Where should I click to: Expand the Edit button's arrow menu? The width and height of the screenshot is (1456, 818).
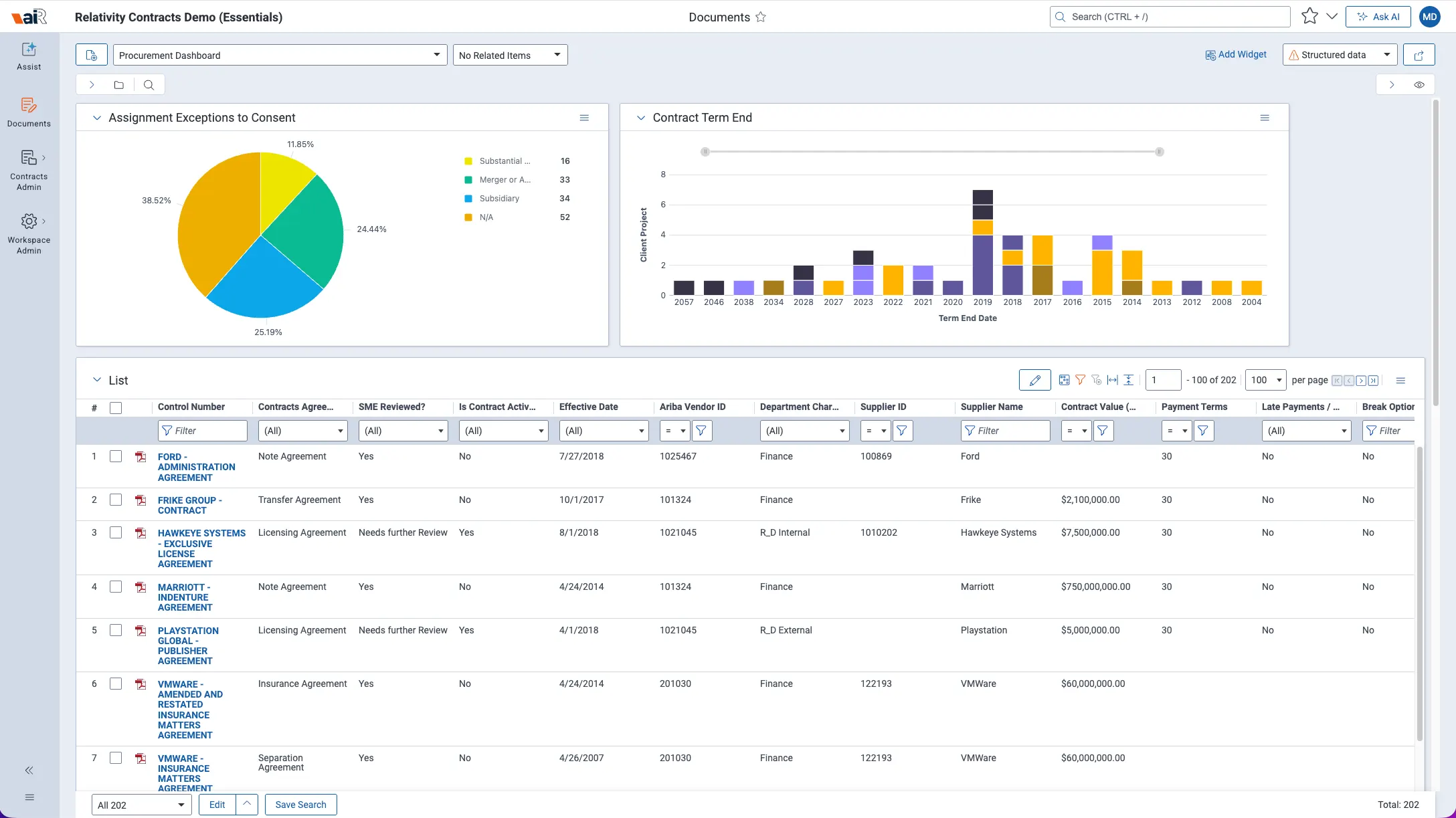247,804
